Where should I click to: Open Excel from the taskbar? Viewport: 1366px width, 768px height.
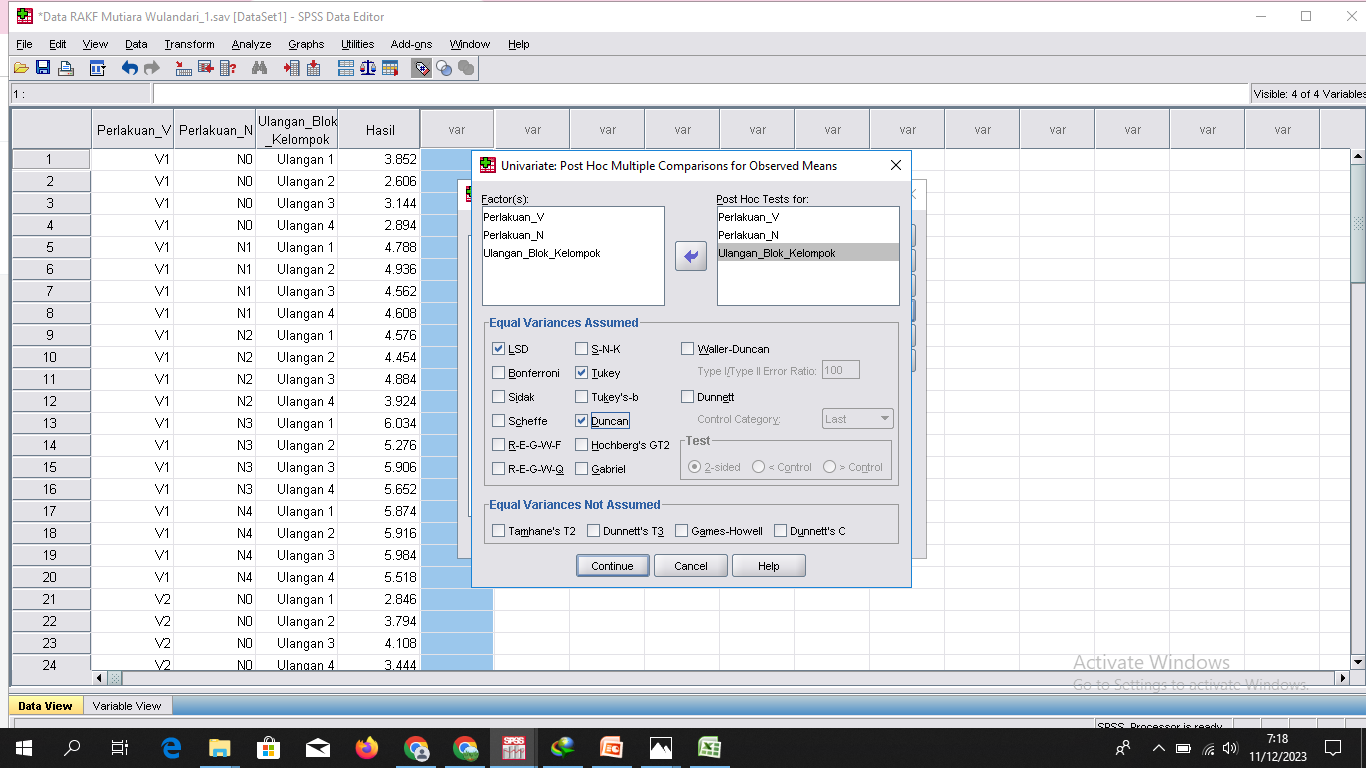710,748
